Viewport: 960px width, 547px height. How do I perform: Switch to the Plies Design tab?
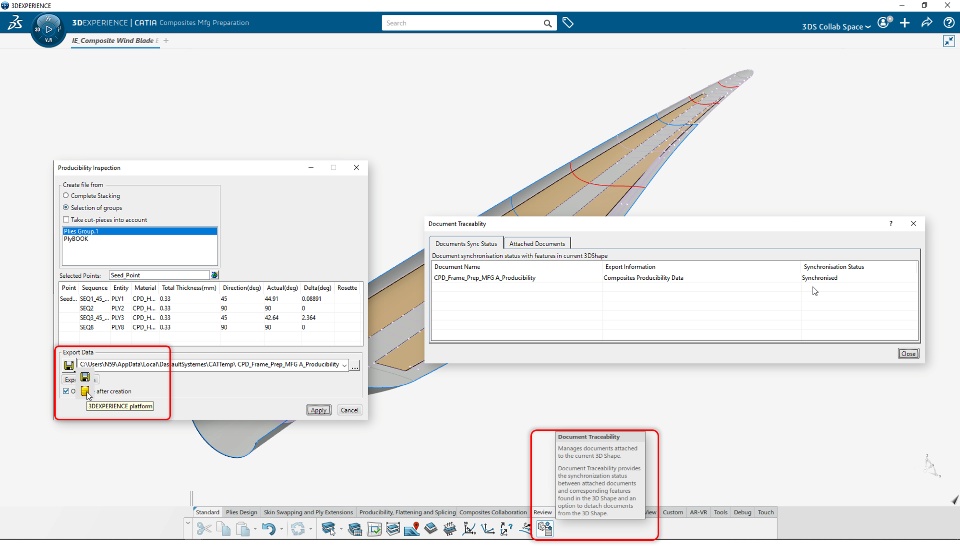tap(241, 512)
